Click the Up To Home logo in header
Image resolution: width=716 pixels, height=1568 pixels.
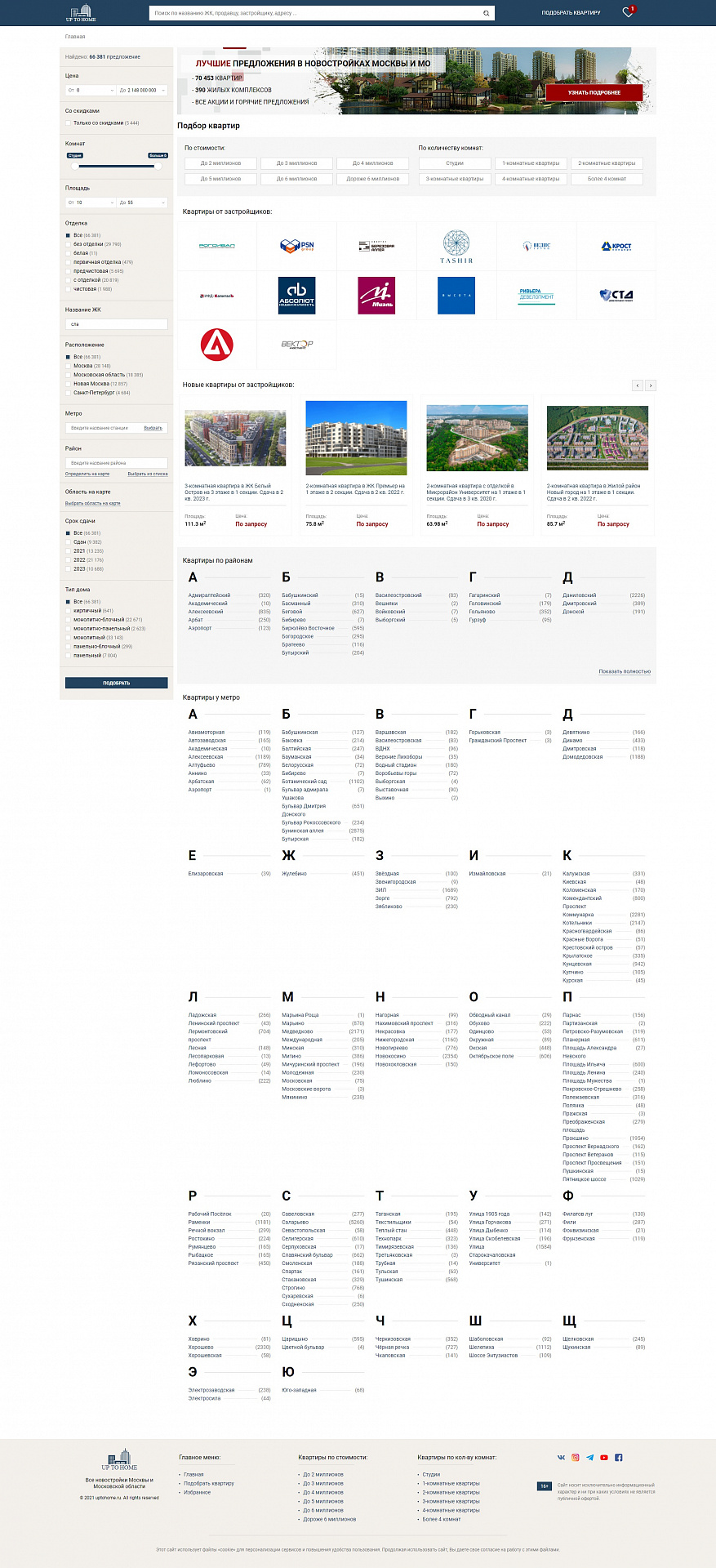point(81,12)
